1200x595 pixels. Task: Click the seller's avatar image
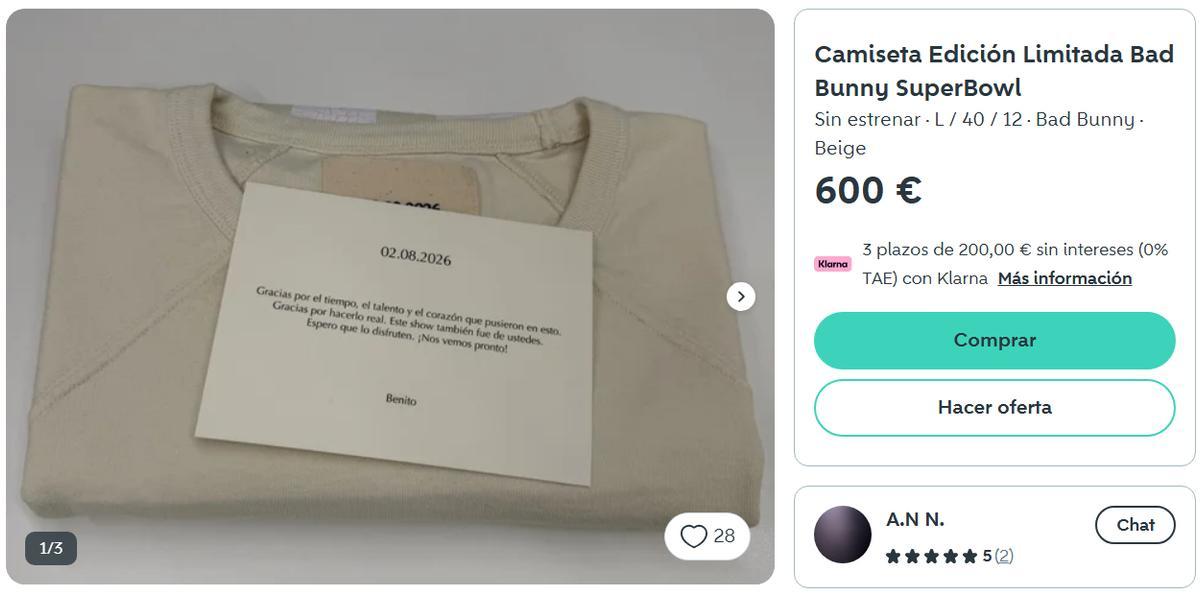843,537
